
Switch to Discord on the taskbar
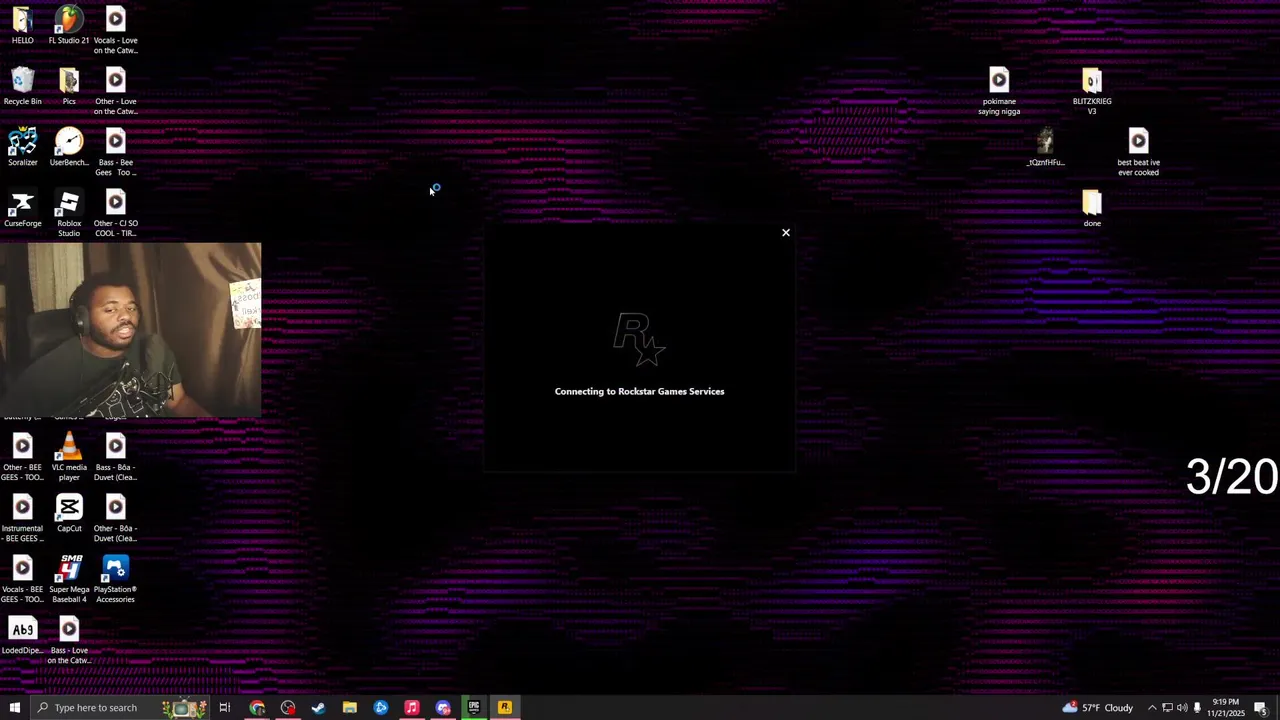[x=443, y=708]
